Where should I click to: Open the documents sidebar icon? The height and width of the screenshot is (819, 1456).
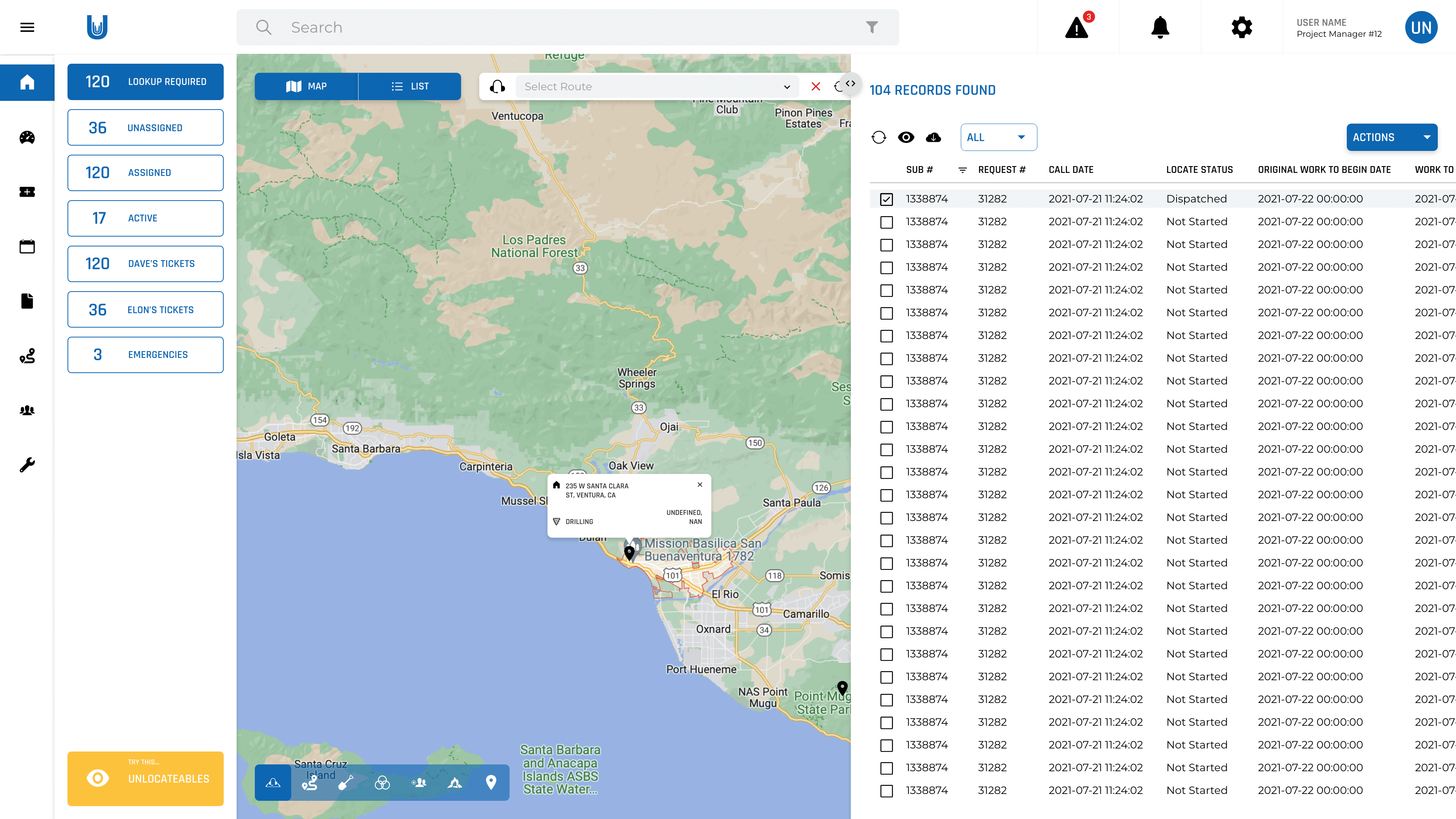pos(27,301)
